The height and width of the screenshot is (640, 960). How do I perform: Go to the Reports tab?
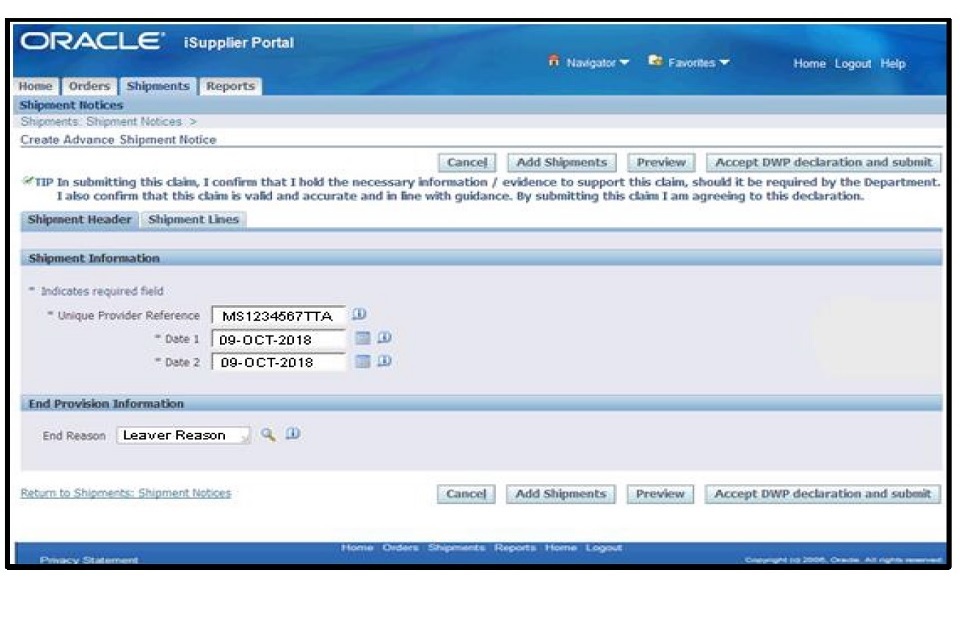click(230, 86)
